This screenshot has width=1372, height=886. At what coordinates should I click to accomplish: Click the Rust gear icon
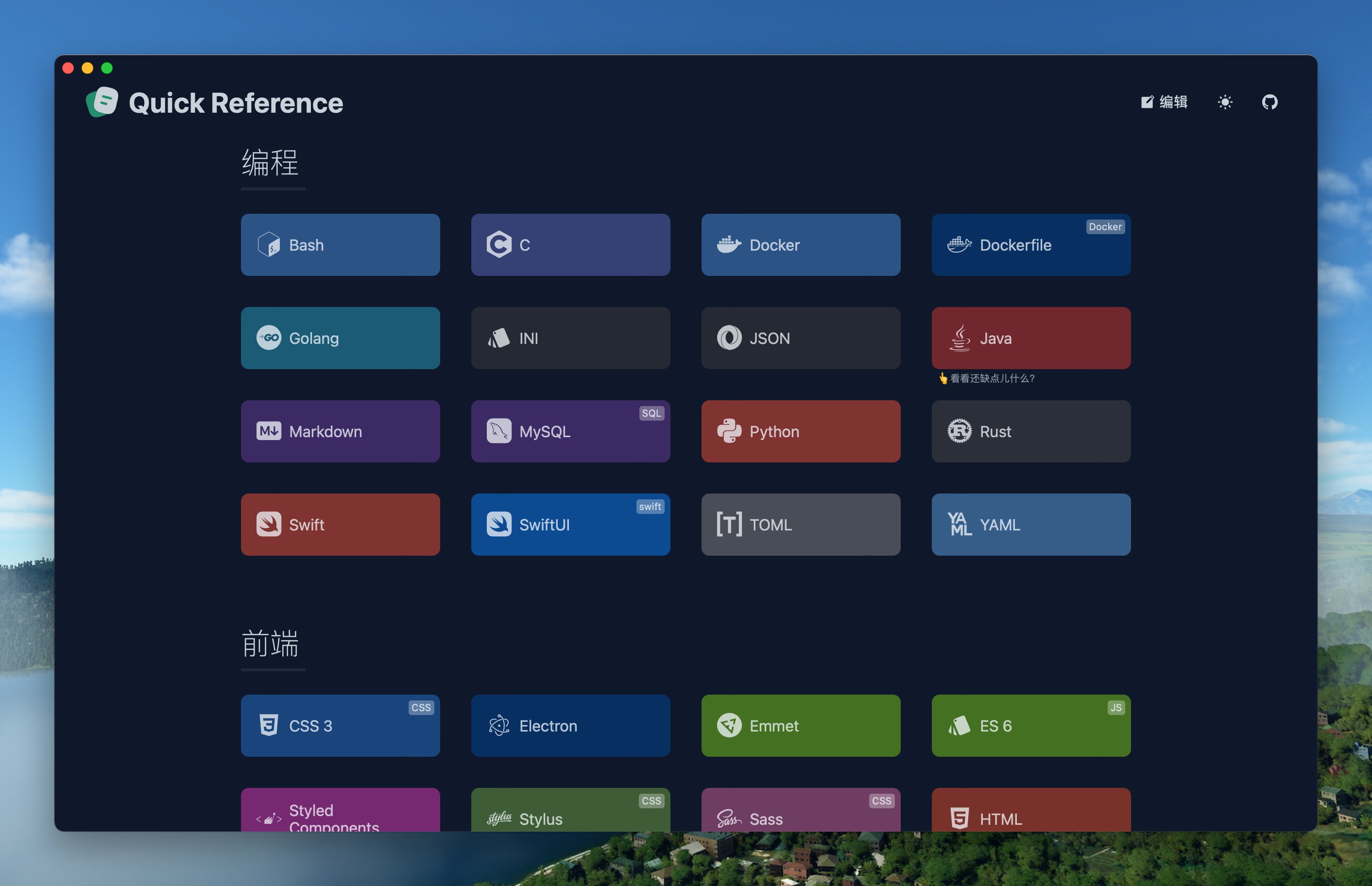pos(959,431)
